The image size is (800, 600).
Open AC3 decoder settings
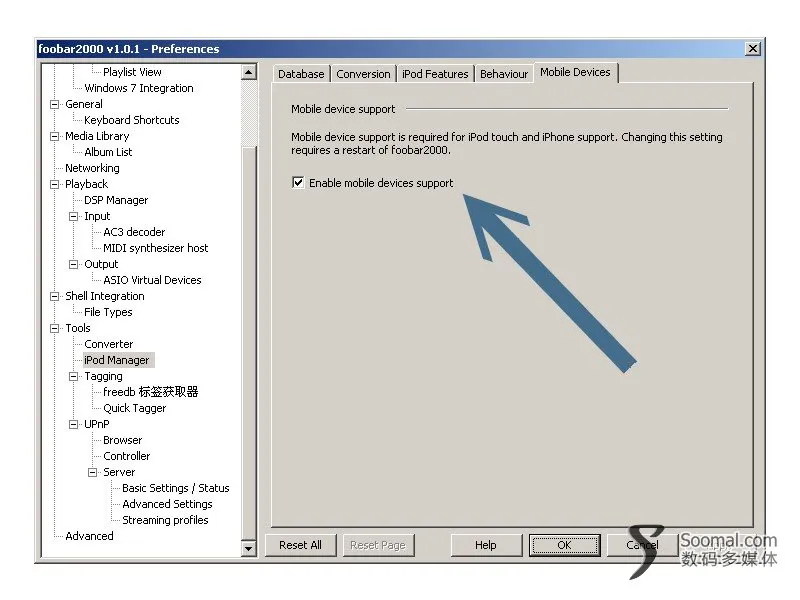[134, 232]
